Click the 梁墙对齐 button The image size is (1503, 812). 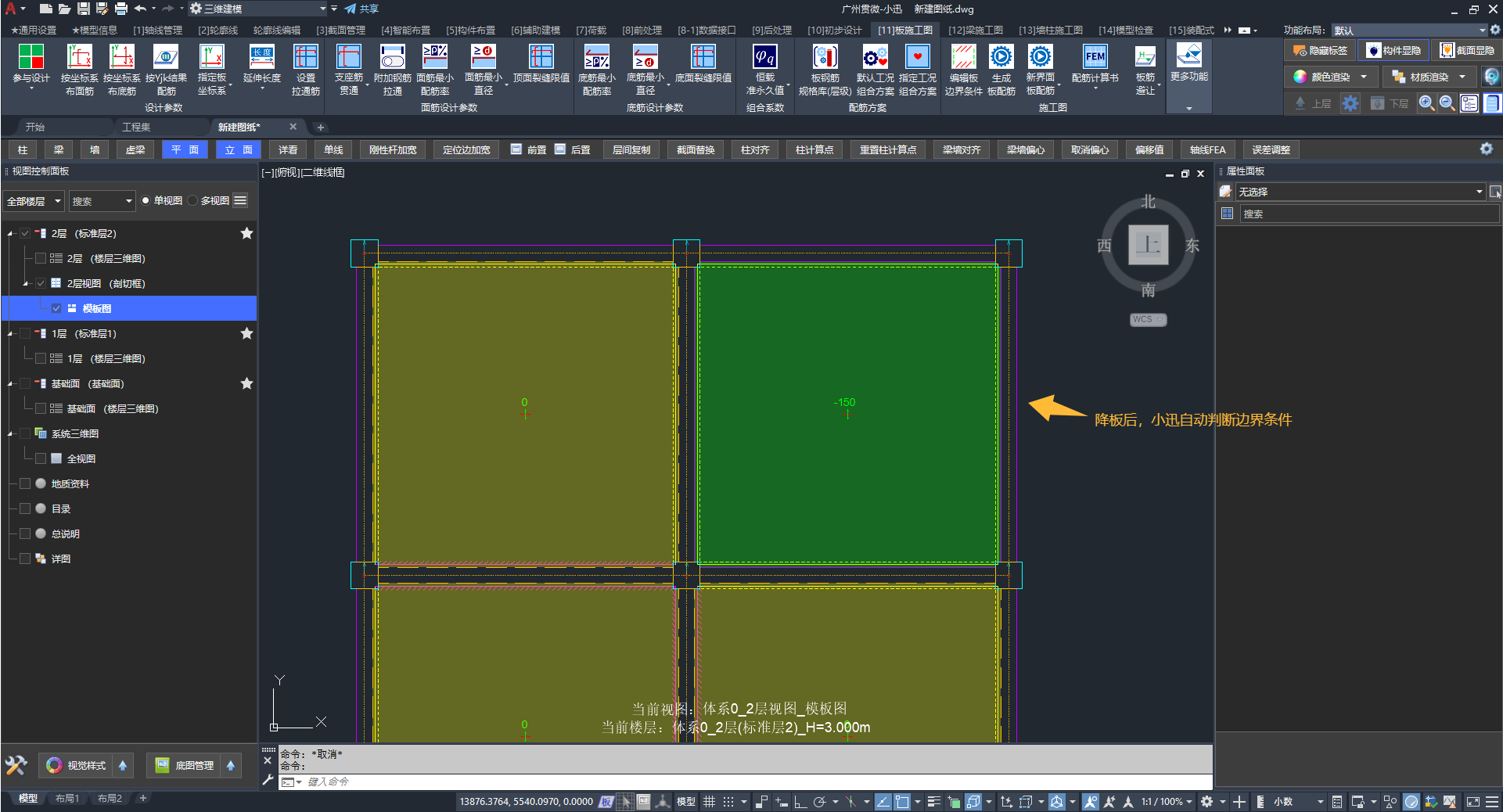pyautogui.click(x=961, y=149)
